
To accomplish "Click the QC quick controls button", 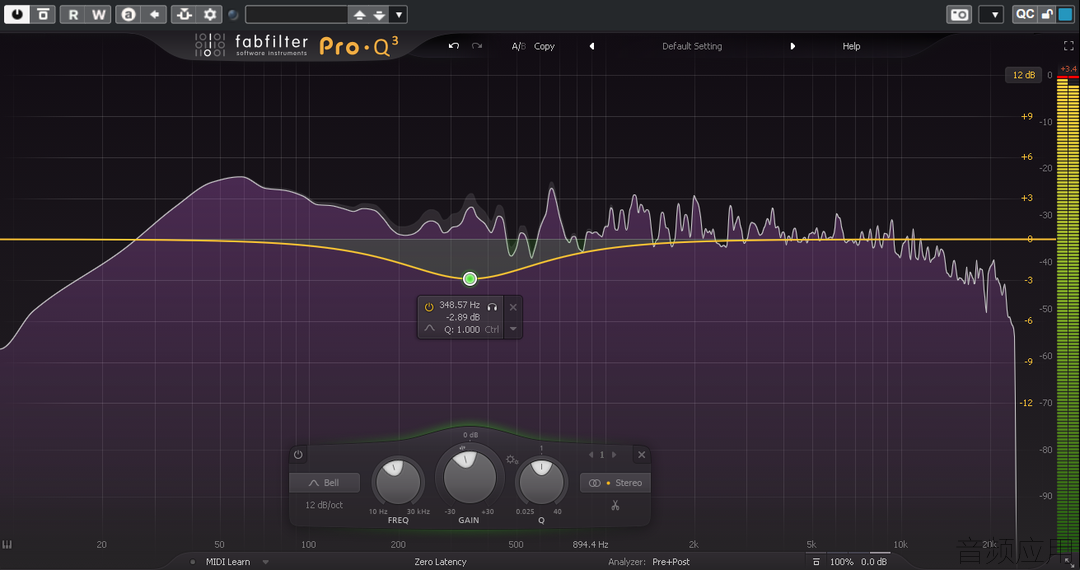I will click(1025, 14).
